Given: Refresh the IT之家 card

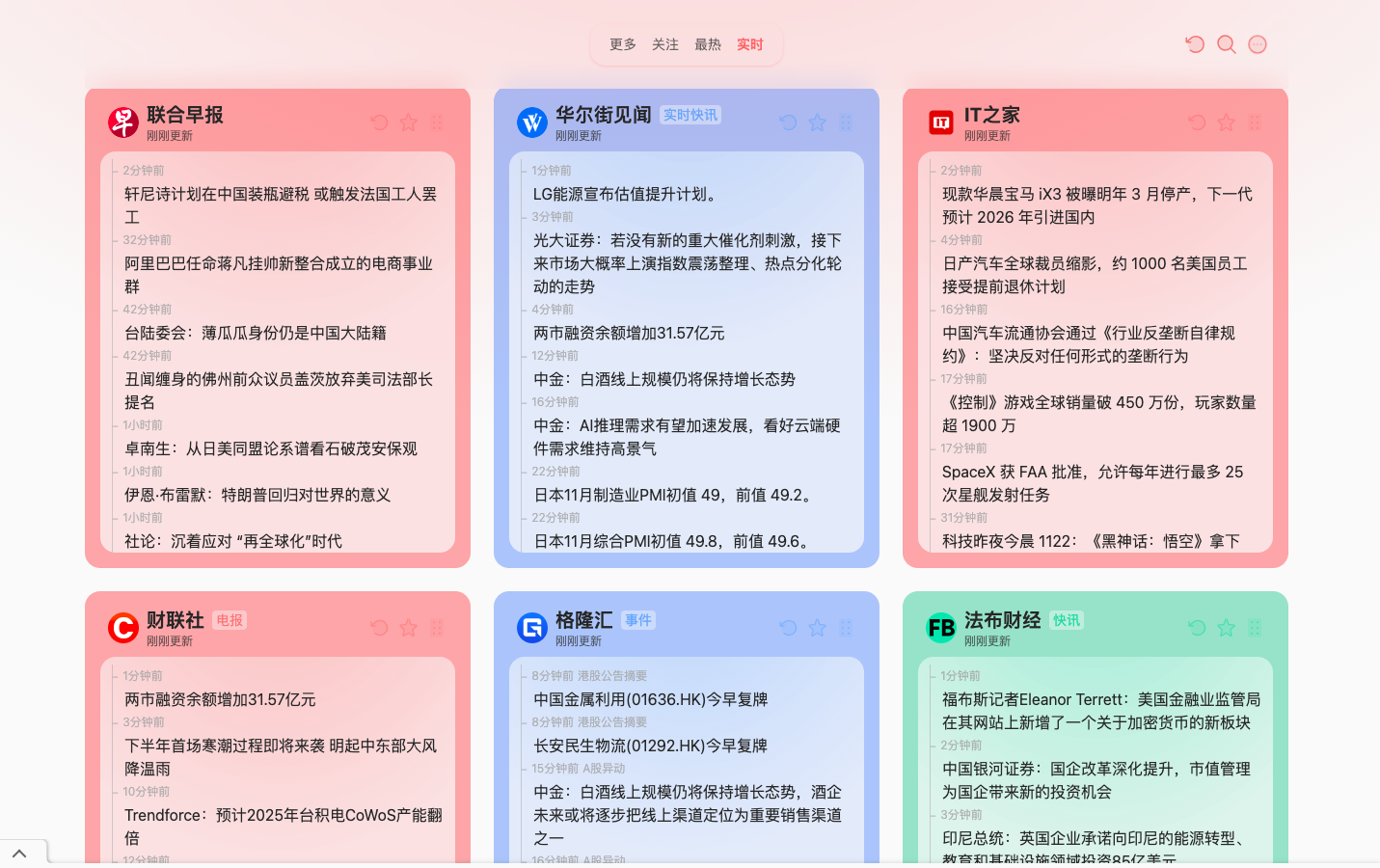Looking at the screenshot, I should click(1197, 122).
